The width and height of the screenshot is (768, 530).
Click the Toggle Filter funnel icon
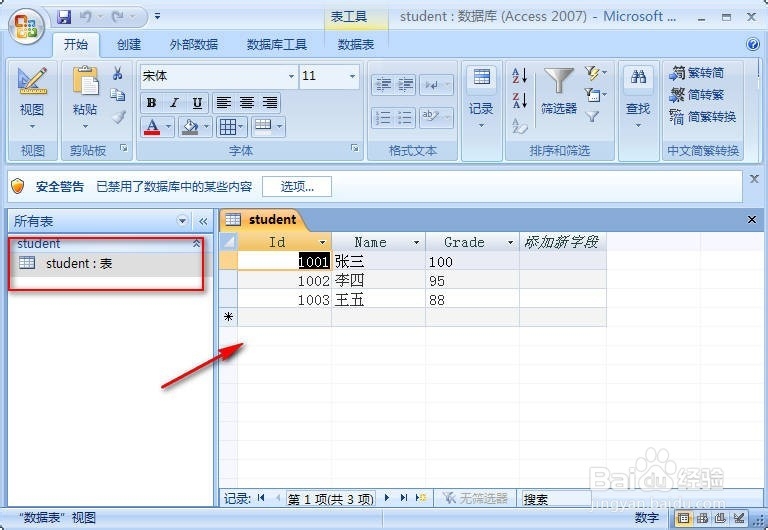(593, 116)
